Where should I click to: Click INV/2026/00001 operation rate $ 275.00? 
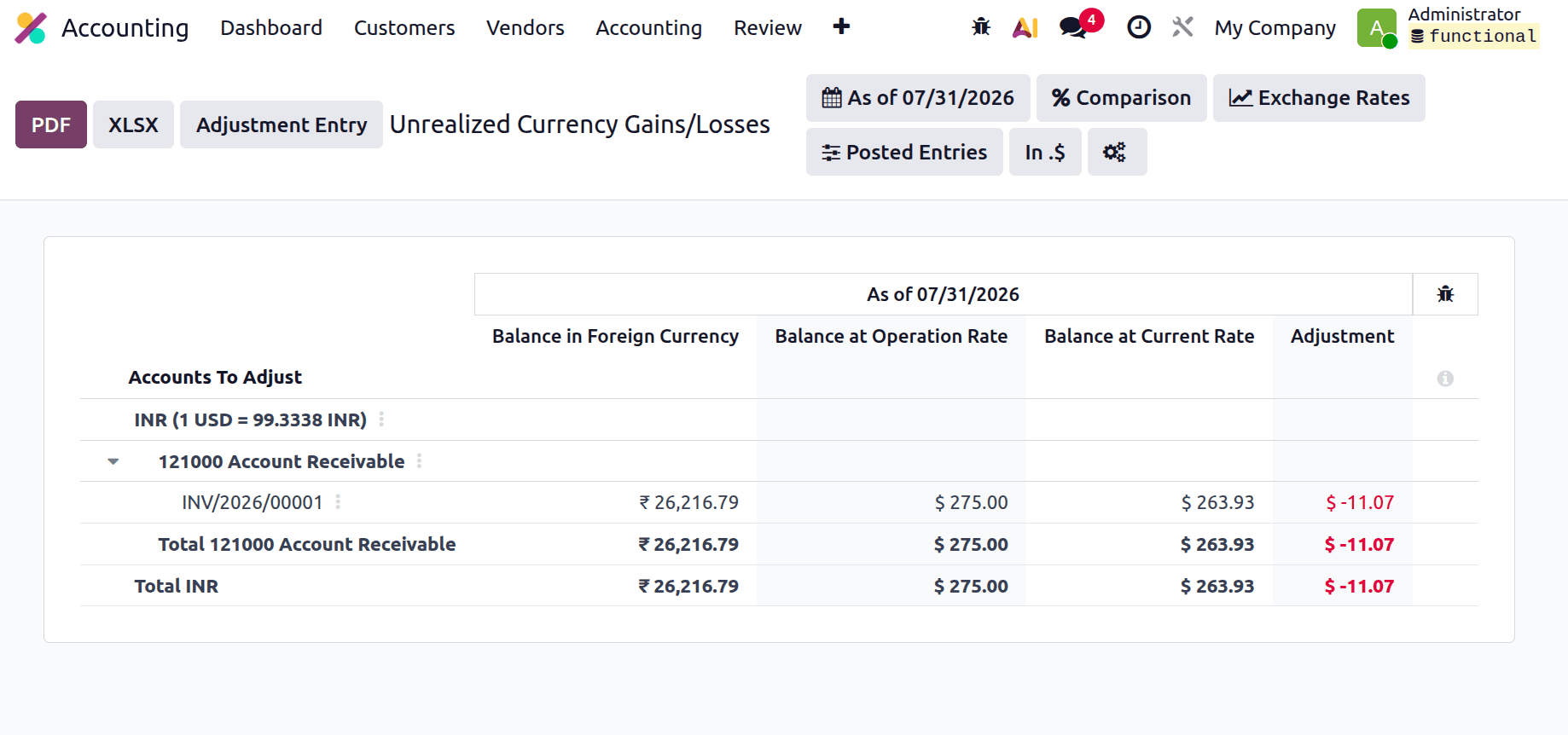[972, 502]
